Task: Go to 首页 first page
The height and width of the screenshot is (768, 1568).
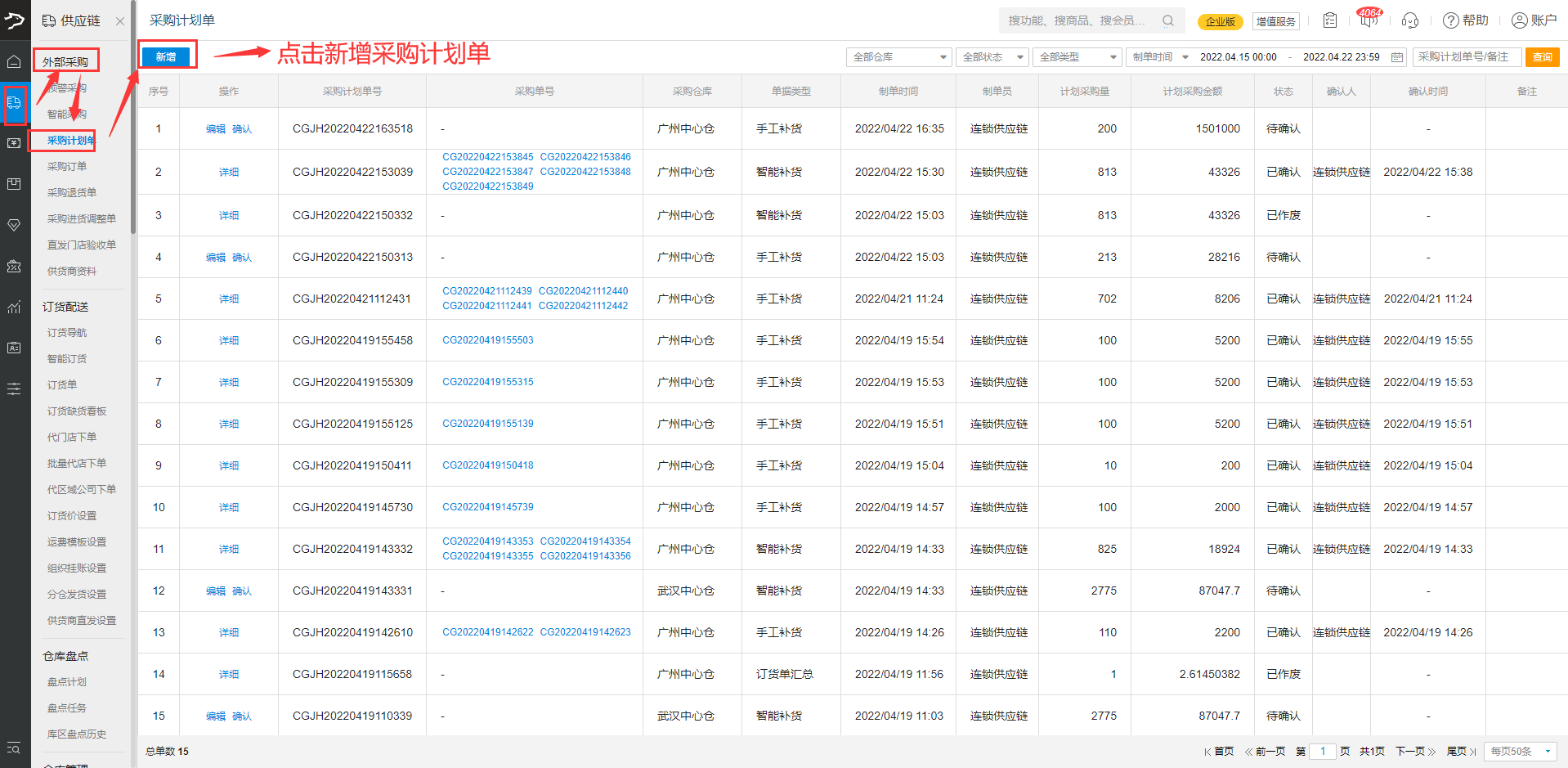Action: coord(1219,752)
